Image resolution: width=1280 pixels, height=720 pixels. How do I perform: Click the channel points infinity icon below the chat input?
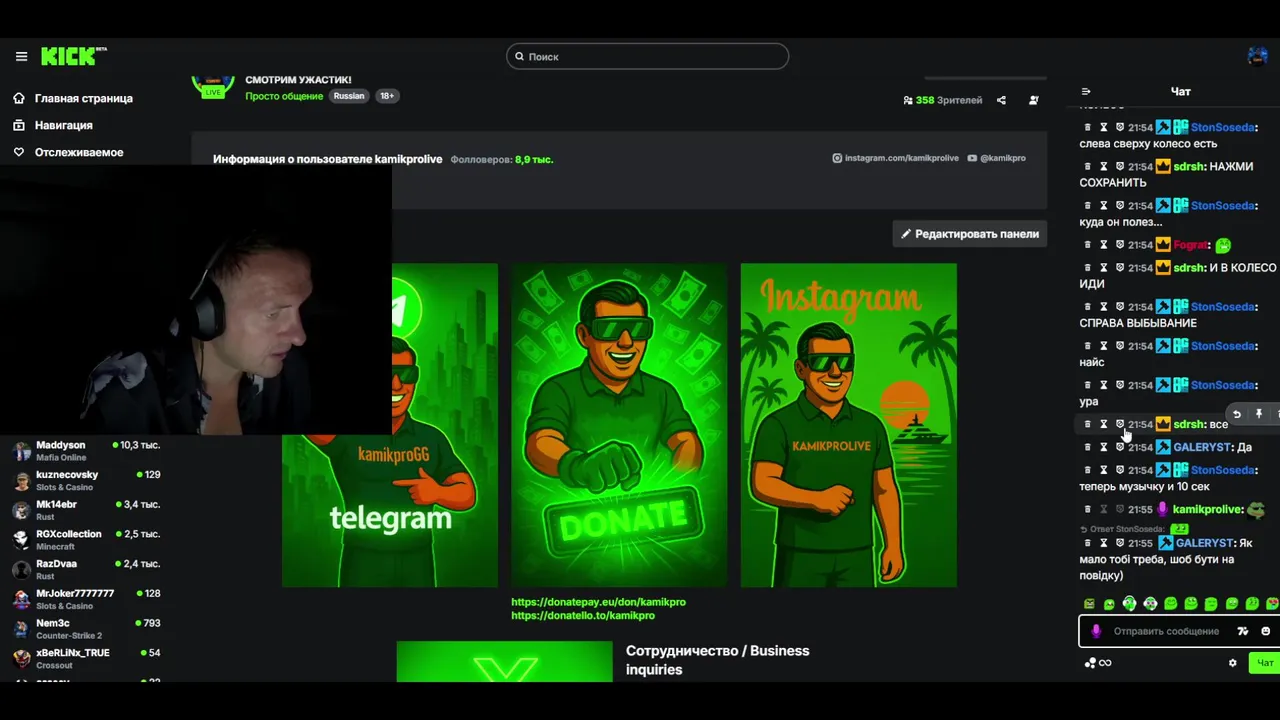(1105, 662)
